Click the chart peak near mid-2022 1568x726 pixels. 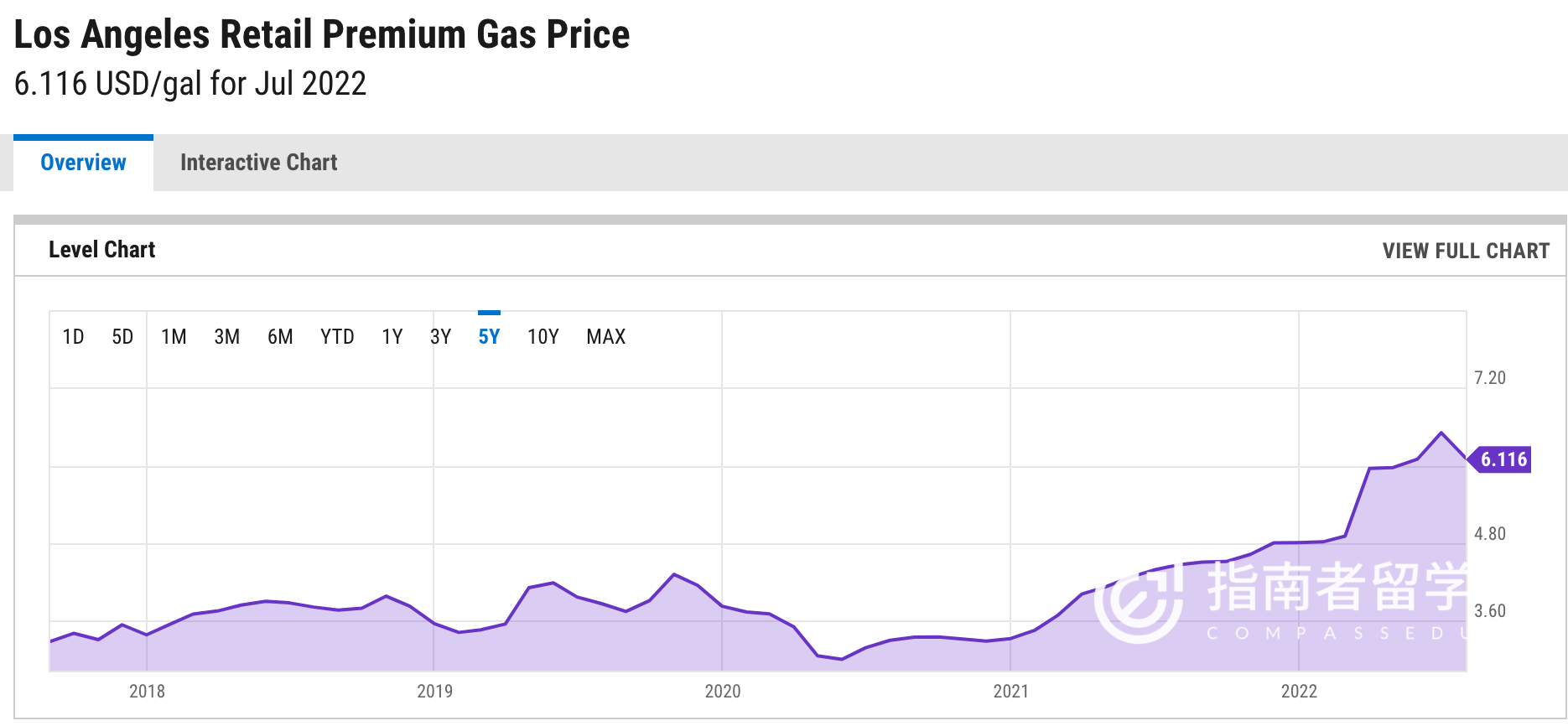1441,433
